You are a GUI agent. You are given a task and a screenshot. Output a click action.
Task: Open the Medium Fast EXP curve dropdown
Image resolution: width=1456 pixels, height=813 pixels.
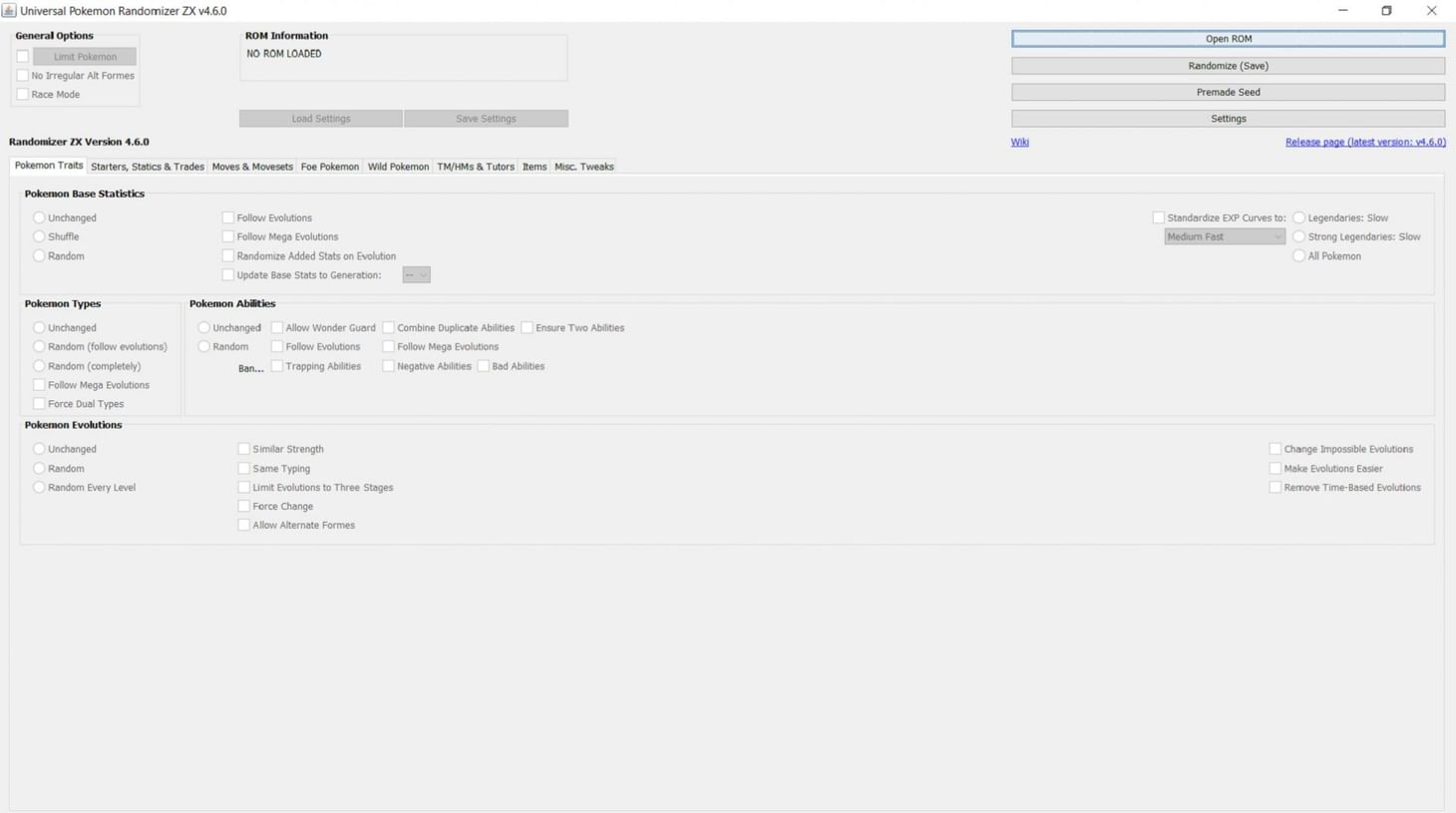point(1224,237)
